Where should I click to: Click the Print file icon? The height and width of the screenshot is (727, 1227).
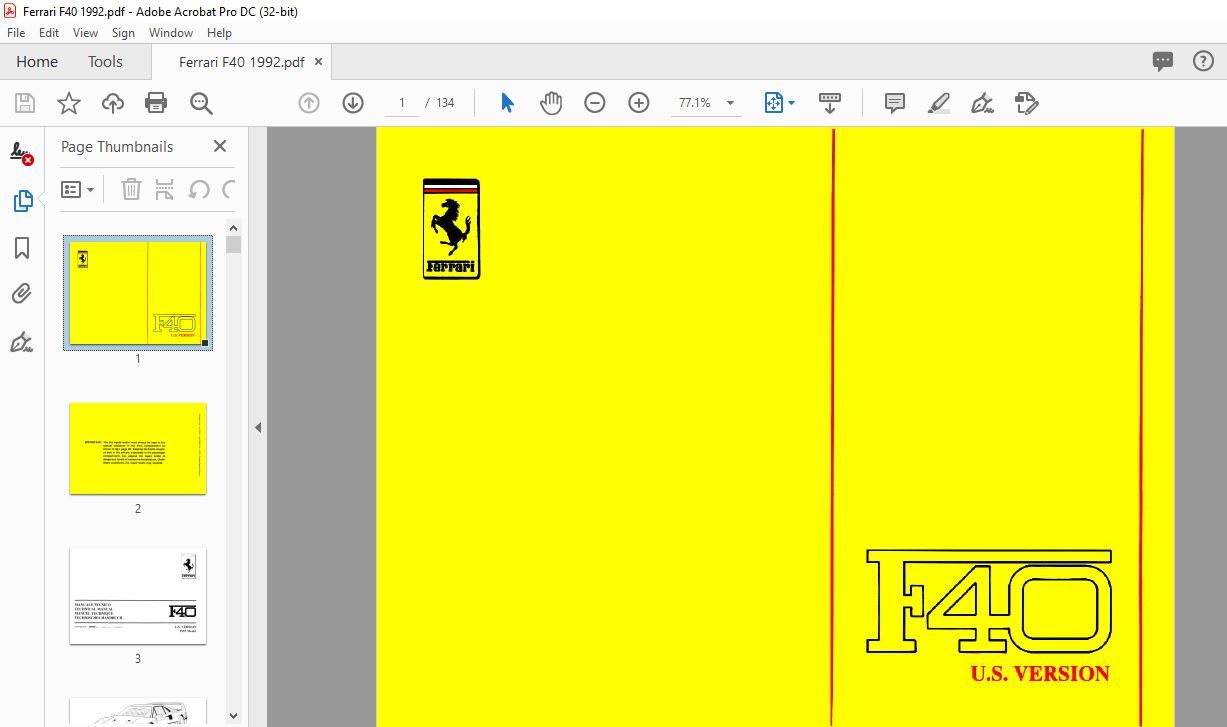(x=156, y=103)
